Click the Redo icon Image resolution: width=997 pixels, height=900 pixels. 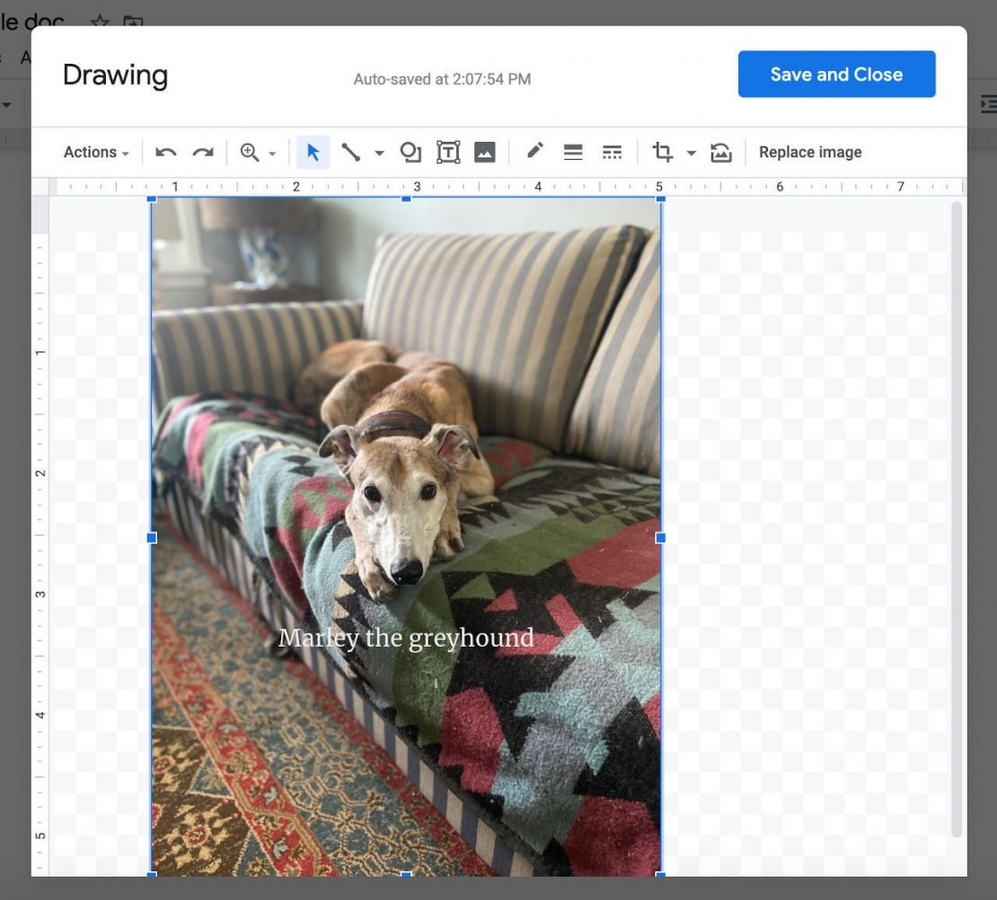(203, 151)
